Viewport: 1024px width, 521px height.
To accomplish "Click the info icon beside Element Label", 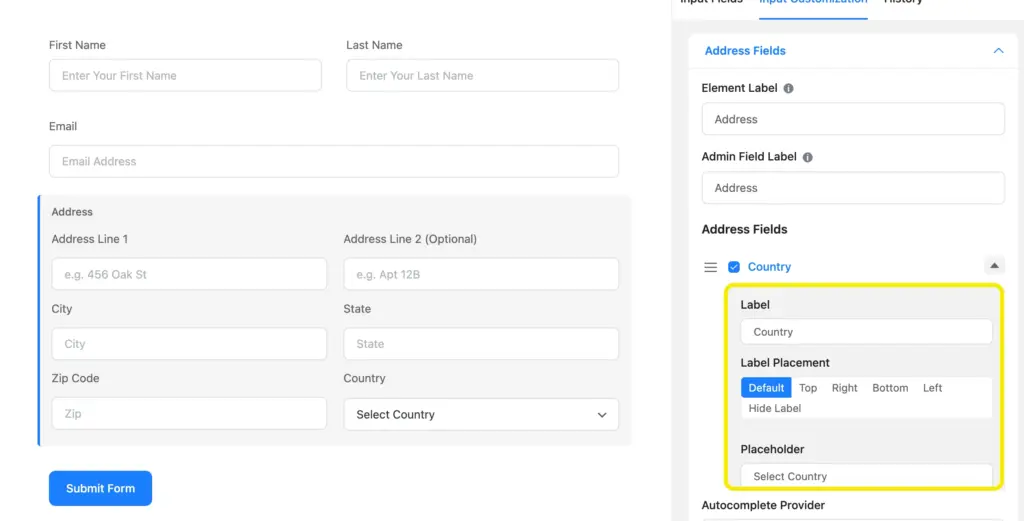I will coord(789,88).
